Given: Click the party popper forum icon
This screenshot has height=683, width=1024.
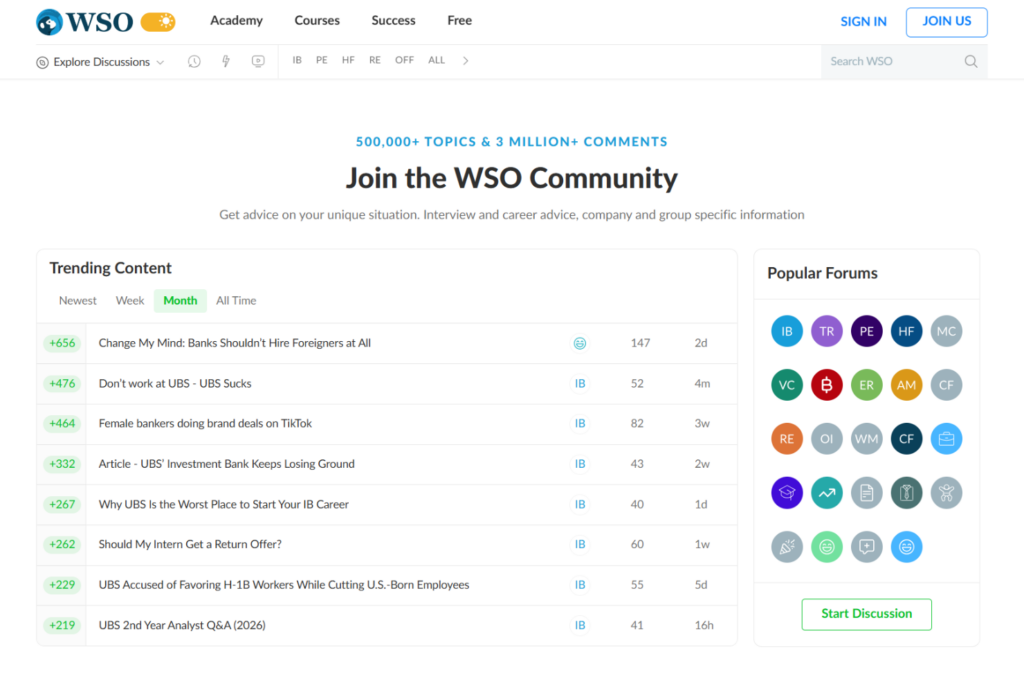Looking at the screenshot, I should click(787, 547).
